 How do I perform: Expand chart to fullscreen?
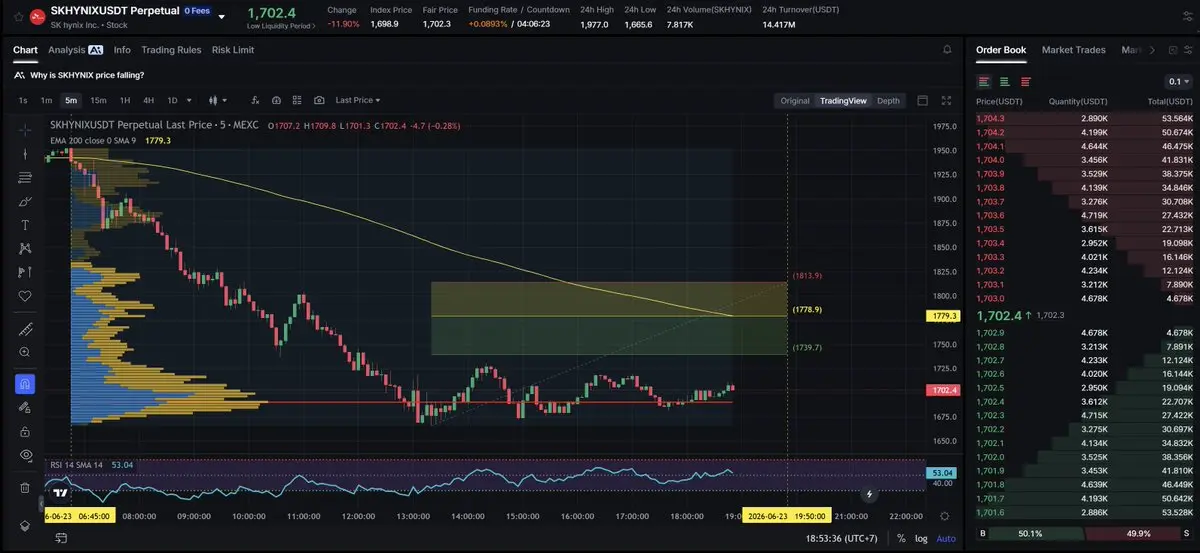(947, 100)
